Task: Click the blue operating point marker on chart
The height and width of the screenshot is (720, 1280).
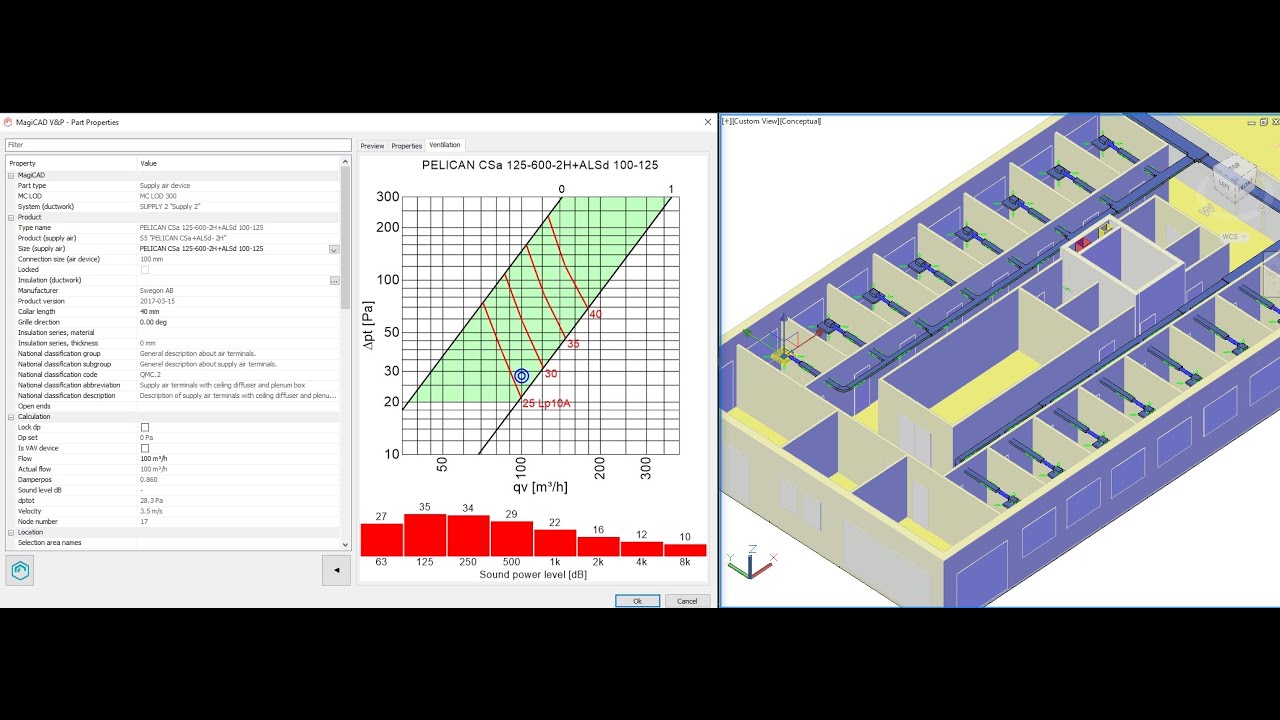Action: click(x=521, y=376)
